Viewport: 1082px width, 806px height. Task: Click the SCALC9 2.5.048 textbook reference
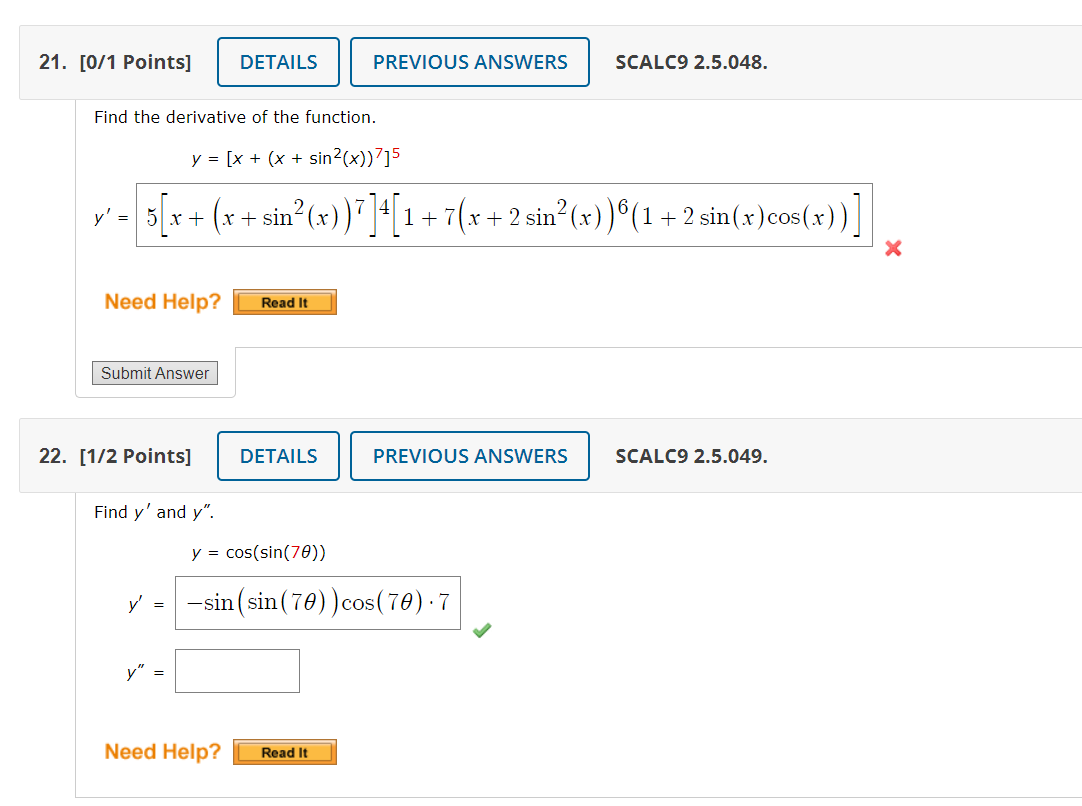[691, 62]
